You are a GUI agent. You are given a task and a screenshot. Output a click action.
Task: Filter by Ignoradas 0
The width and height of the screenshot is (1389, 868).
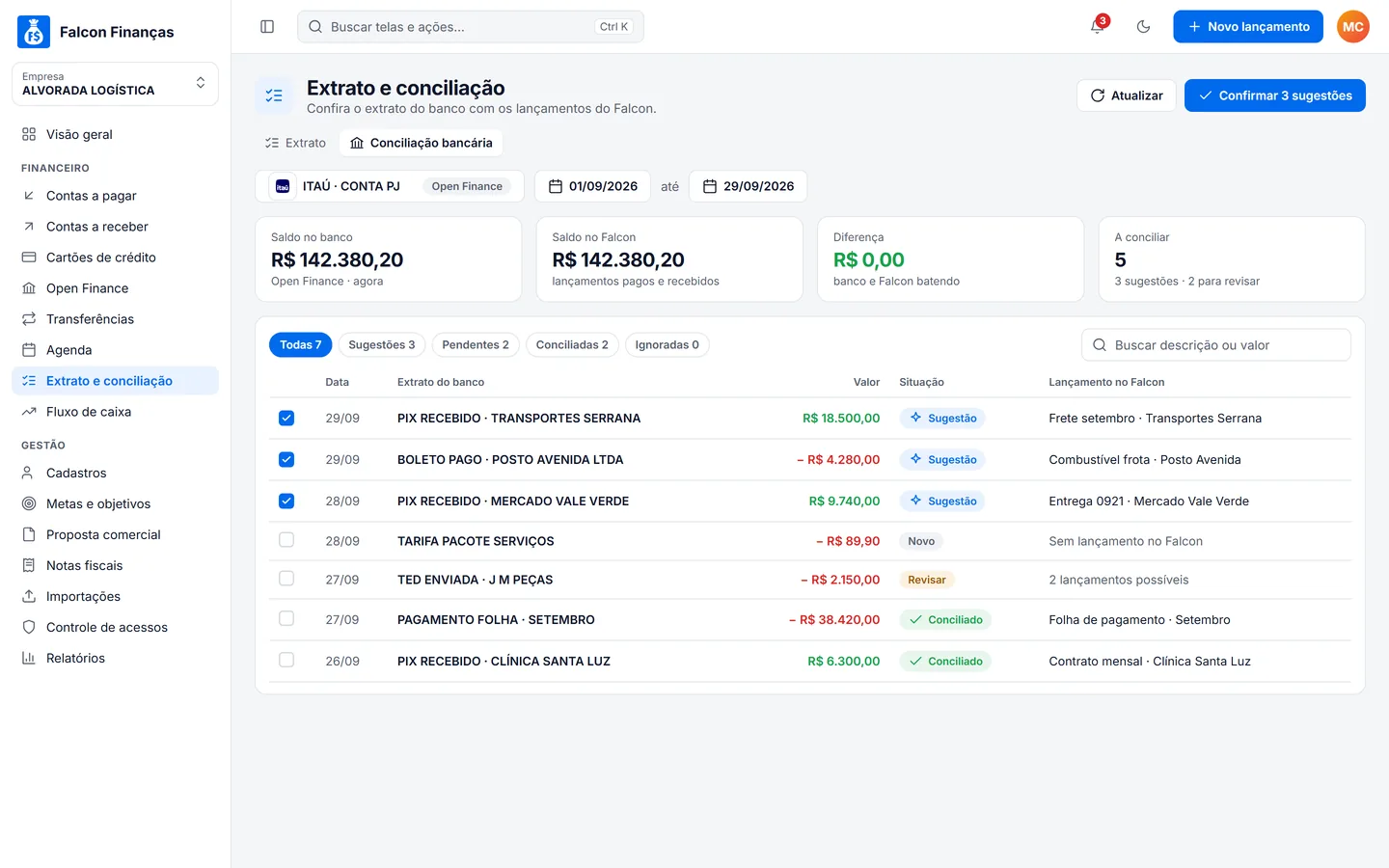667,345
